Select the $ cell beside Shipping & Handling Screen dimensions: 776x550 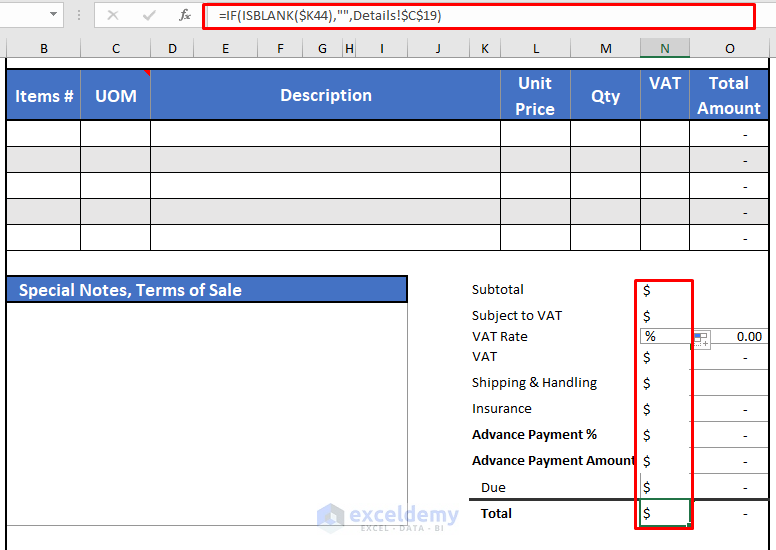[665, 383]
